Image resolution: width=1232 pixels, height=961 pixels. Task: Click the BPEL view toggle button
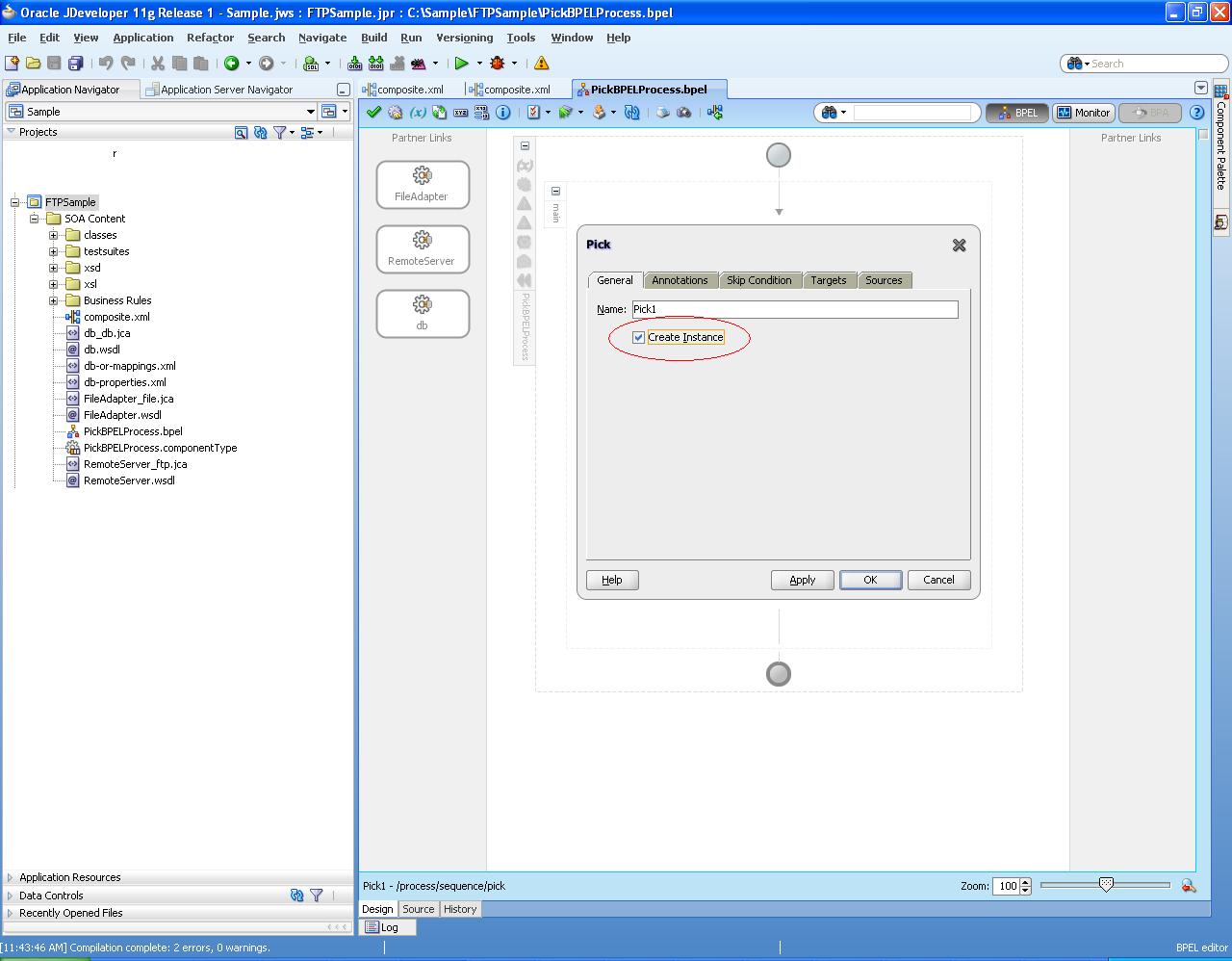coord(1016,112)
